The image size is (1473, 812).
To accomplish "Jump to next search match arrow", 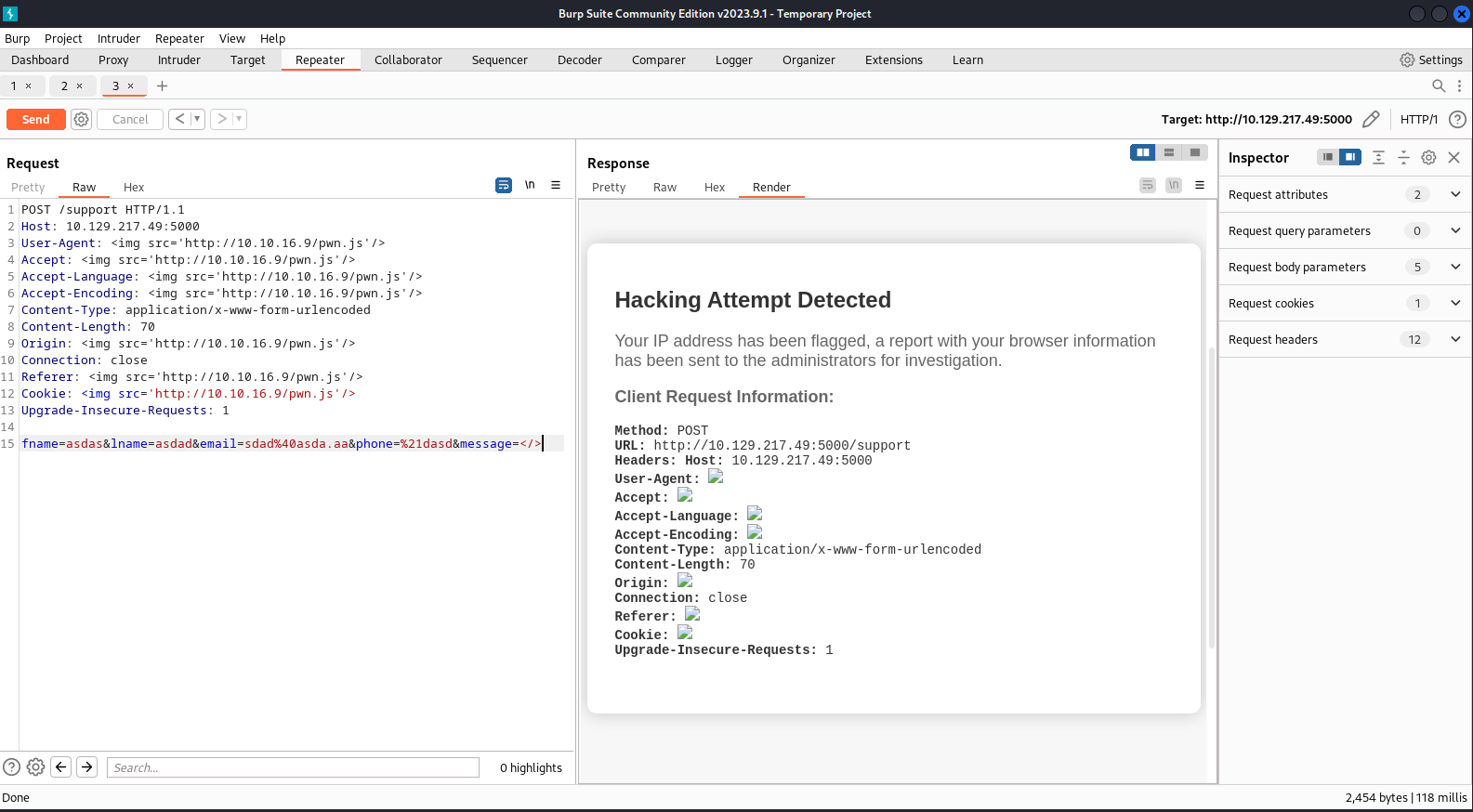I will point(87,766).
